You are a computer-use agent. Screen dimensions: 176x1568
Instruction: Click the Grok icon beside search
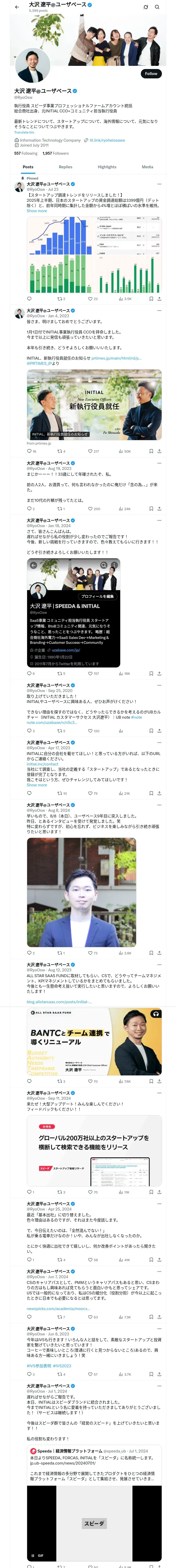coord(146,7)
